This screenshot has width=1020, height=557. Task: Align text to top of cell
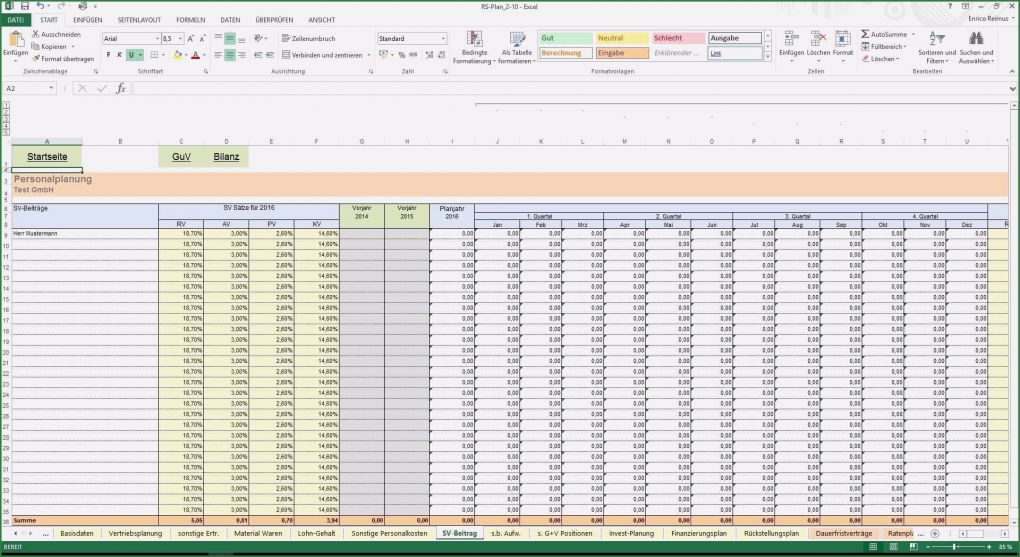pos(219,38)
